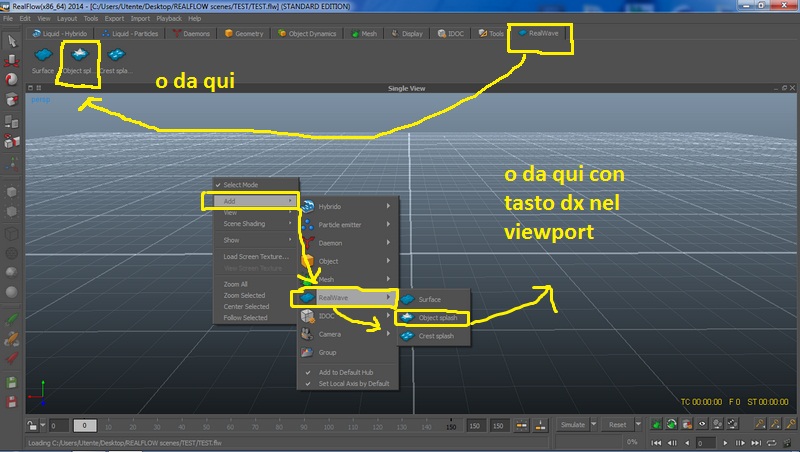Pick Surface in RealWave submenu
This screenshot has width=800, height=452.
(x=434, y=299)
